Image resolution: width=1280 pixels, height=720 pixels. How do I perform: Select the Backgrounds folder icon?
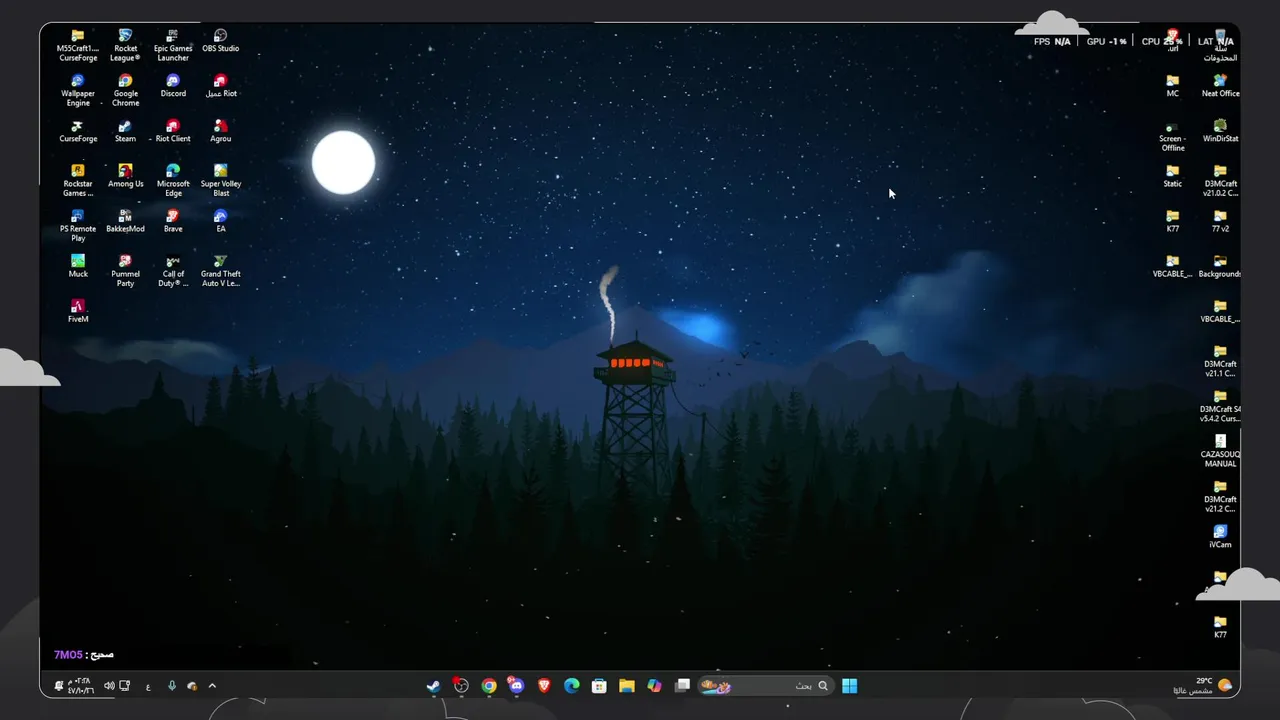[1220, 266]
